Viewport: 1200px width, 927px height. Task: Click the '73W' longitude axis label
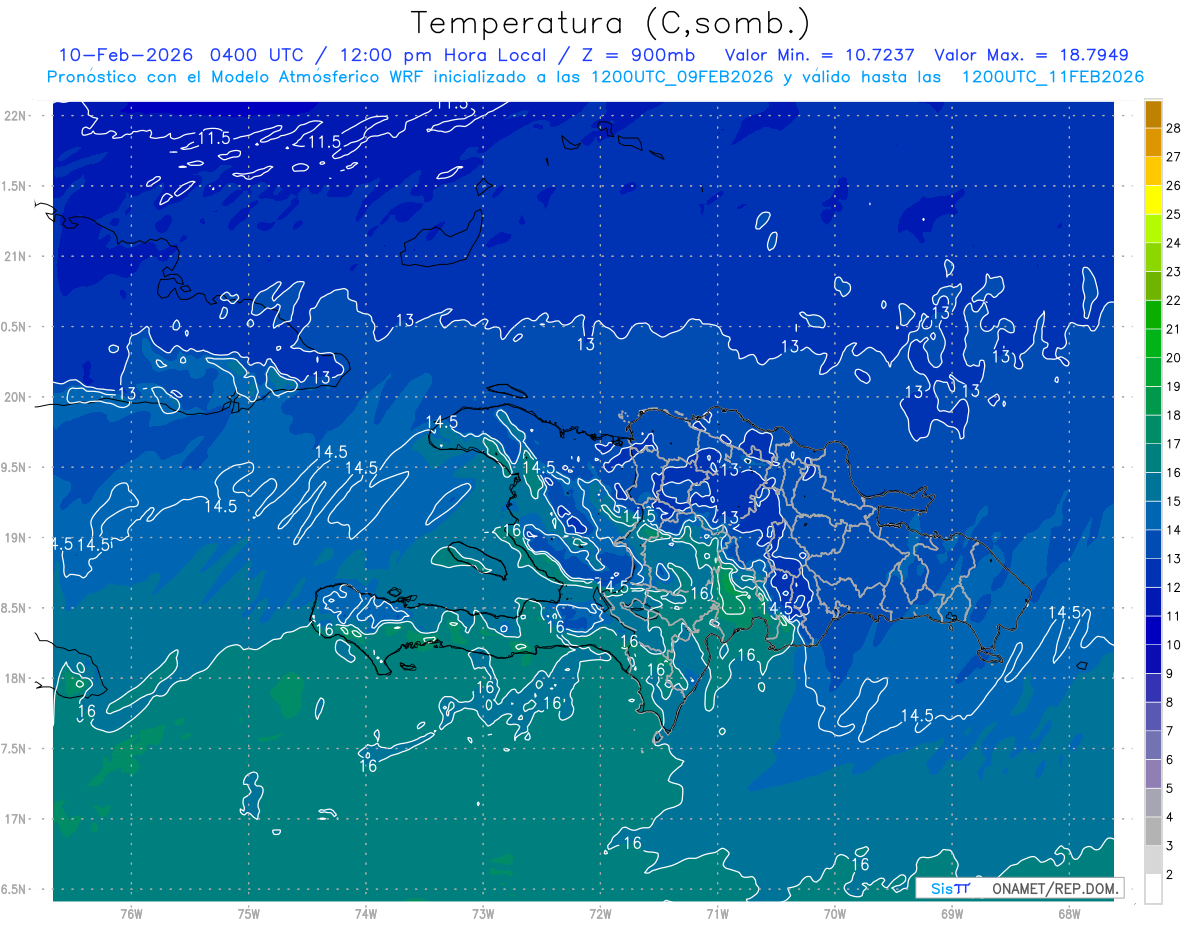point(483,914)
